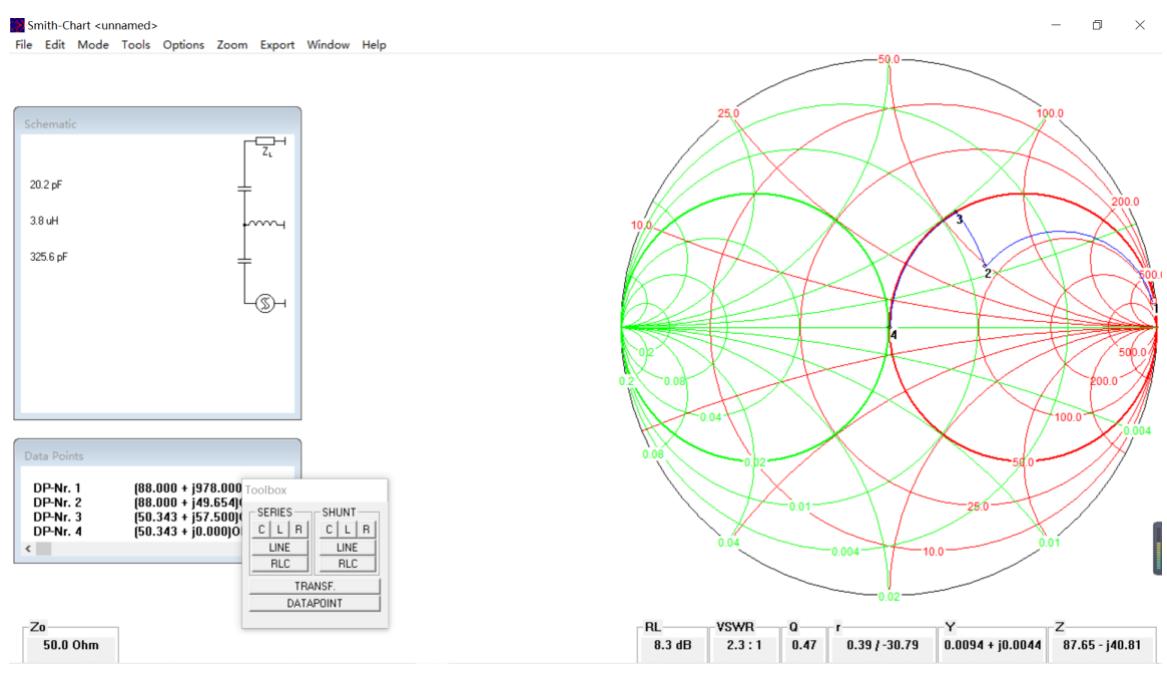Select the ZL load symbol in schematic
Image resolution: width=1167 pixels, height=688 pixels.
(x=266, y=143)
